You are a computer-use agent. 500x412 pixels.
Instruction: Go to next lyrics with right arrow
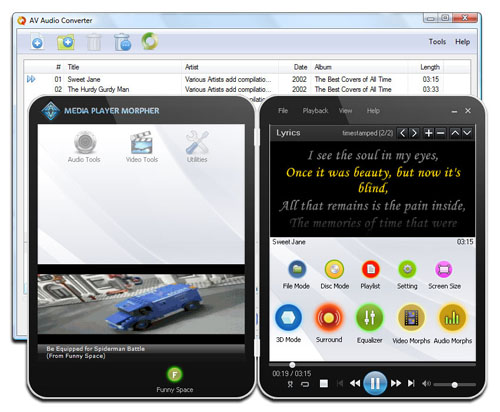click(x=414, y=133)
